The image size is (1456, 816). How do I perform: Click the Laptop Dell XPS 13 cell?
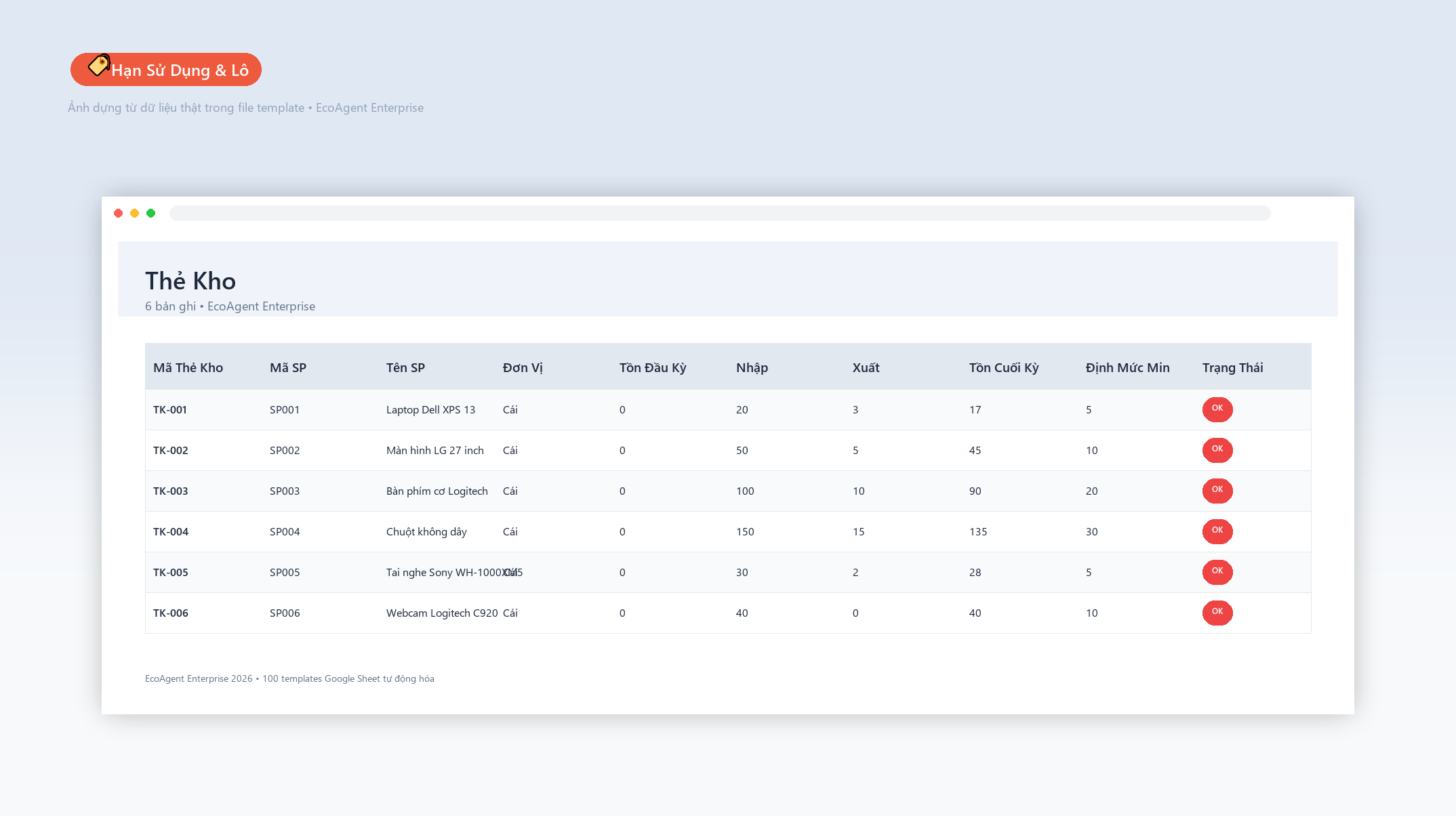tap(430, 409)
